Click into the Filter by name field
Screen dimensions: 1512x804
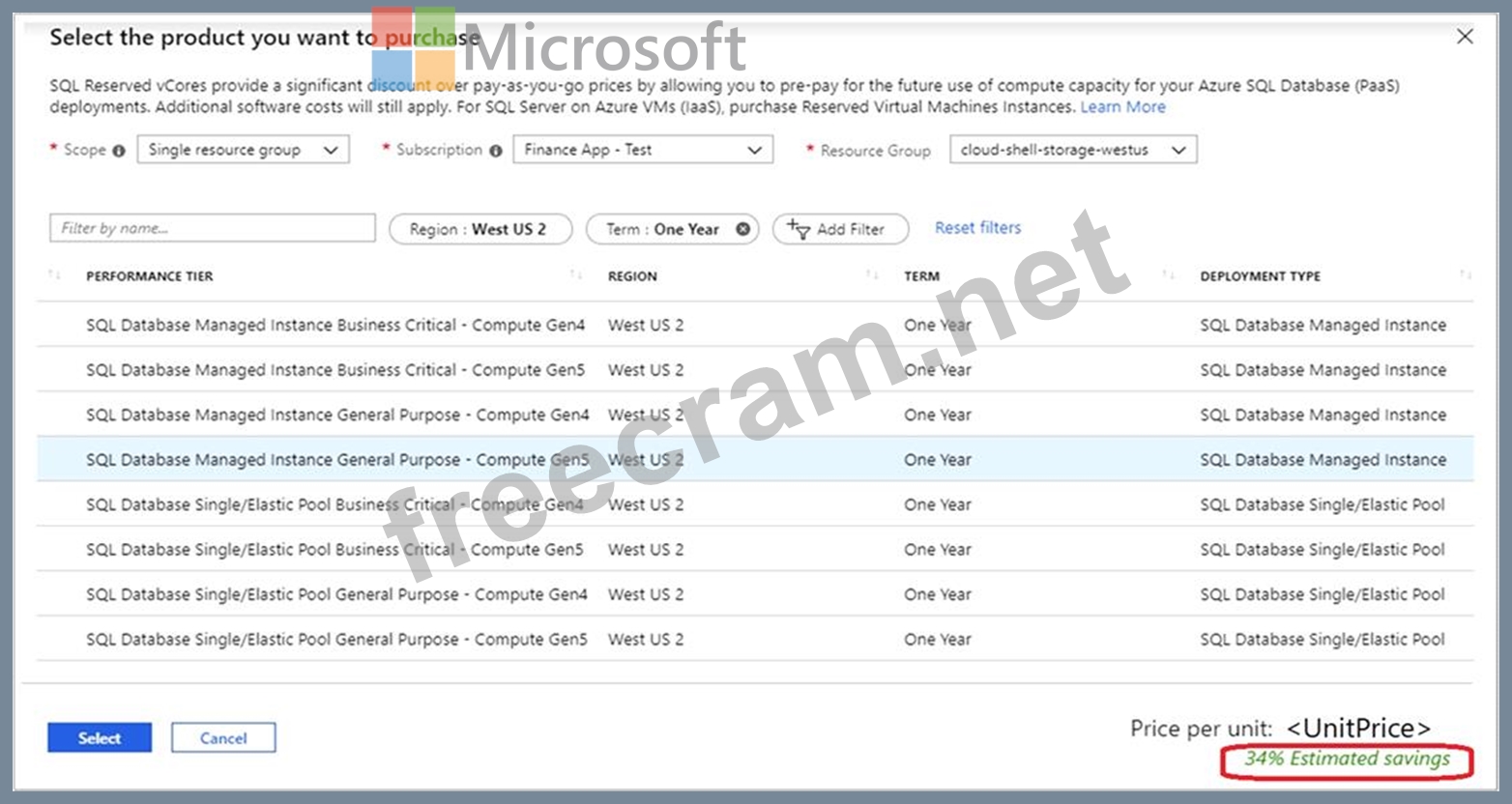(x=213, y=228)
